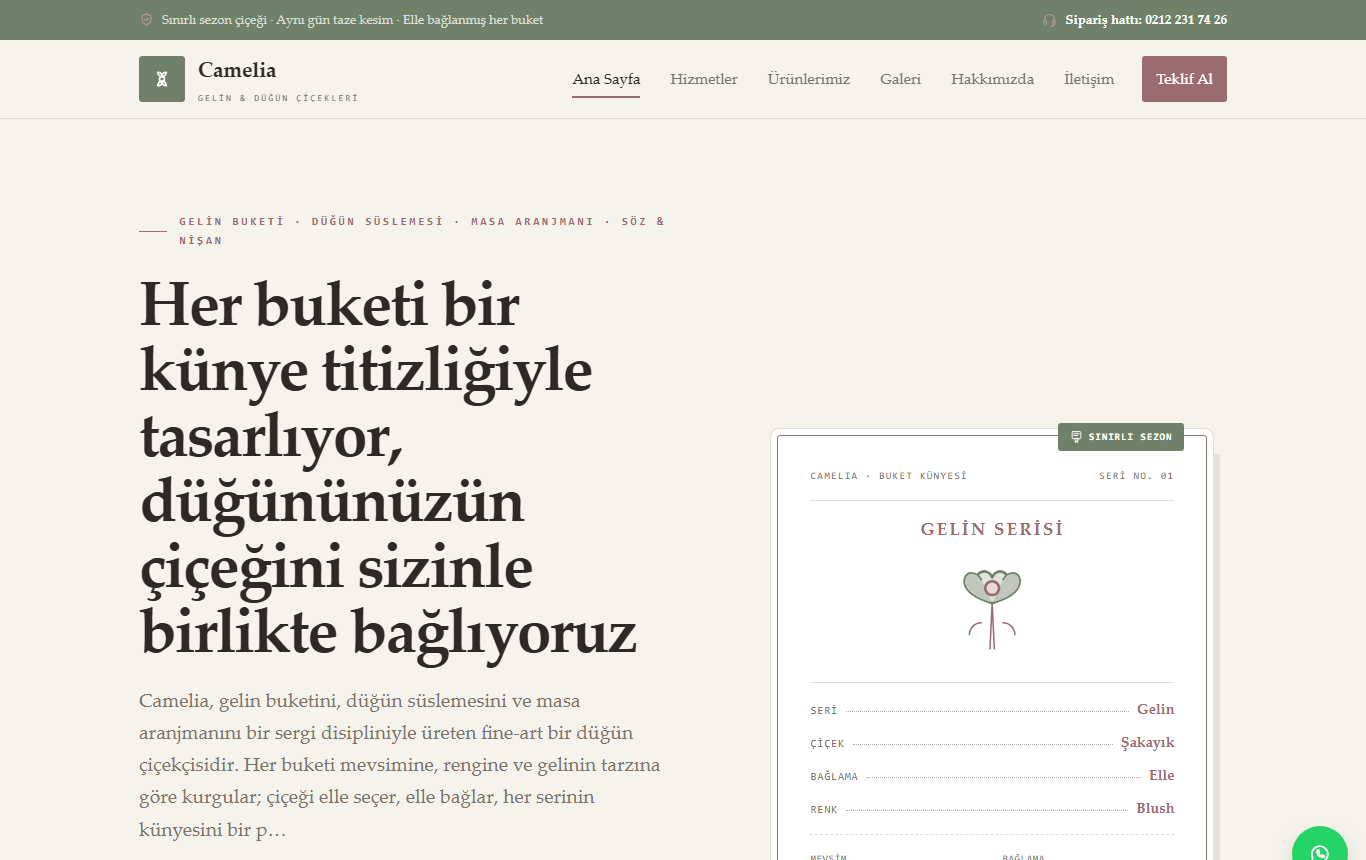Click the bouquet illustration on the Gelin Serisi card
Image resolution: width=1366 pixels, height=860 pixels.
(x=992, y=609)
